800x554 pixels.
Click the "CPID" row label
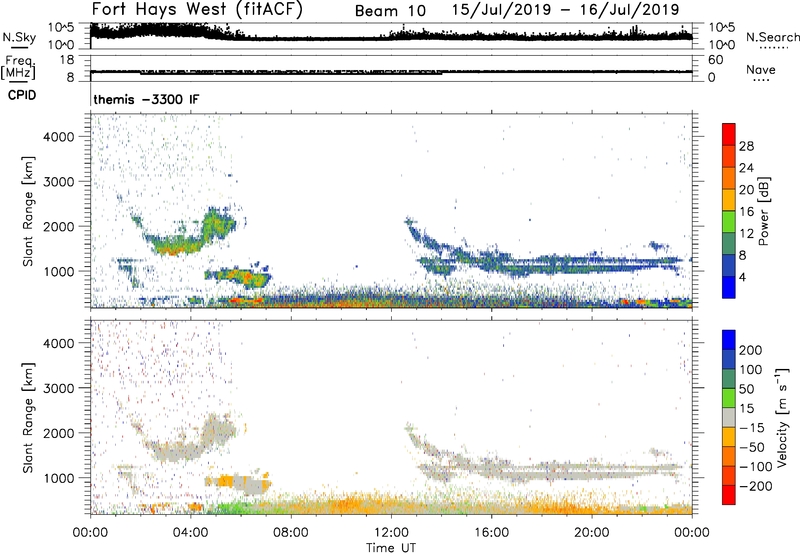(22, 95)
